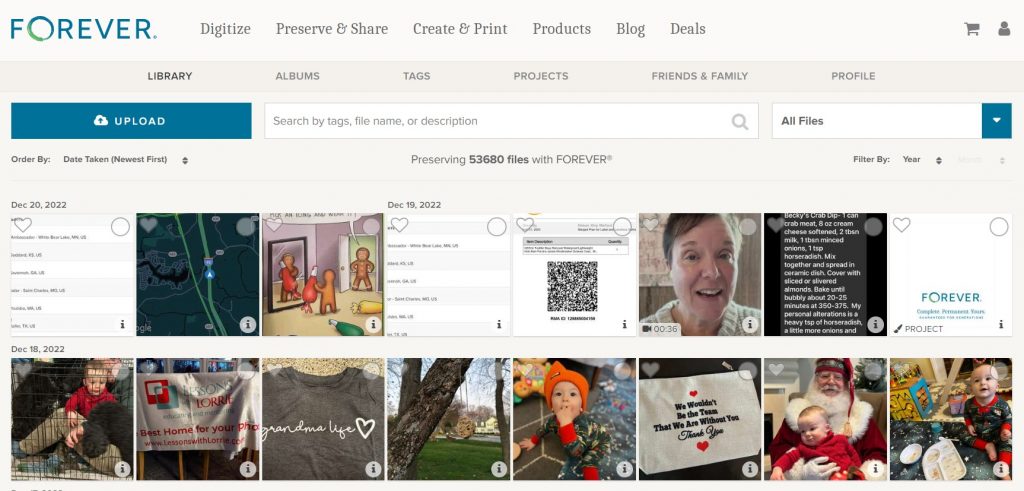The image size is (1024, 491).
Task: Show info for the QR code image
Action: (x=624, y=325)
